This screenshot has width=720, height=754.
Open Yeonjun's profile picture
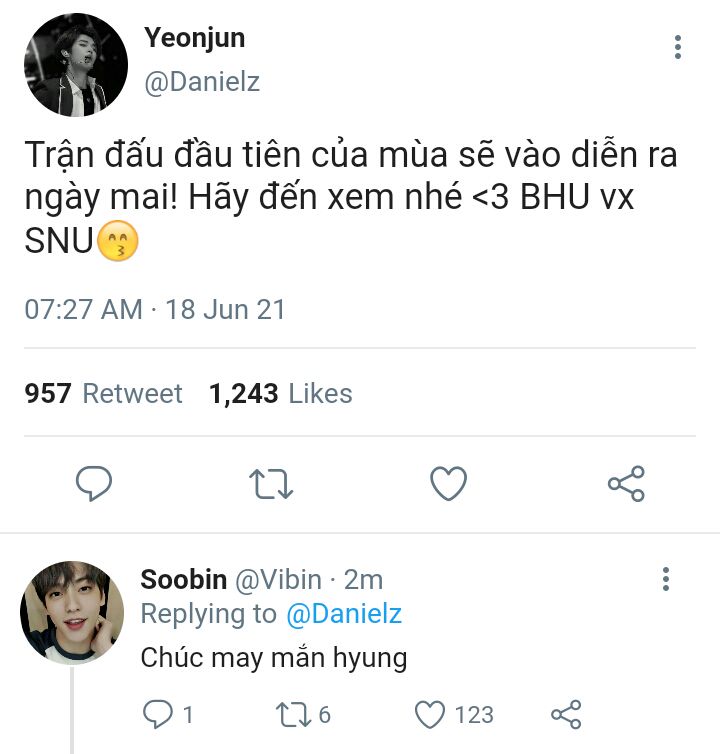point(76,65)
